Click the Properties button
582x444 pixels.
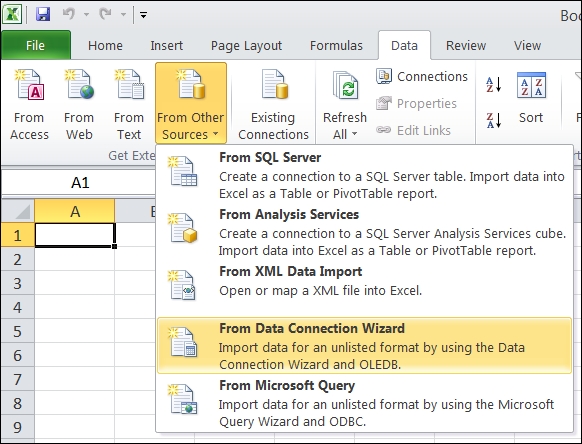[416, 104]
